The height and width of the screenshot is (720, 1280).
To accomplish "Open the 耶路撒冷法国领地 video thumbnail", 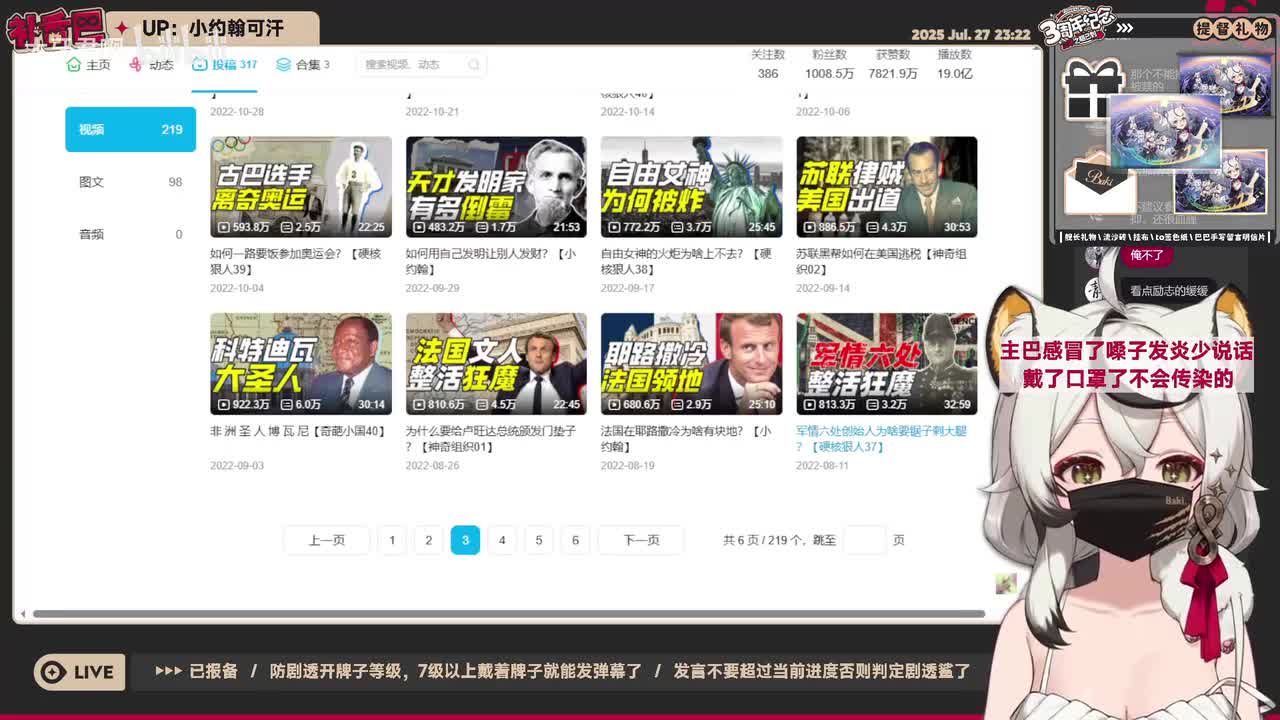I will (x=691, y=364).
